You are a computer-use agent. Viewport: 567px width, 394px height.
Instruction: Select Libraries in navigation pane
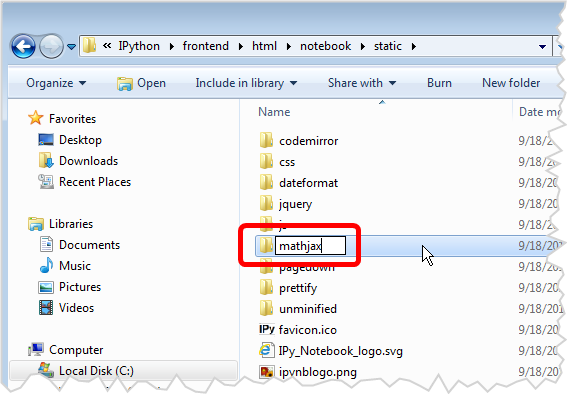pos(71,224)
